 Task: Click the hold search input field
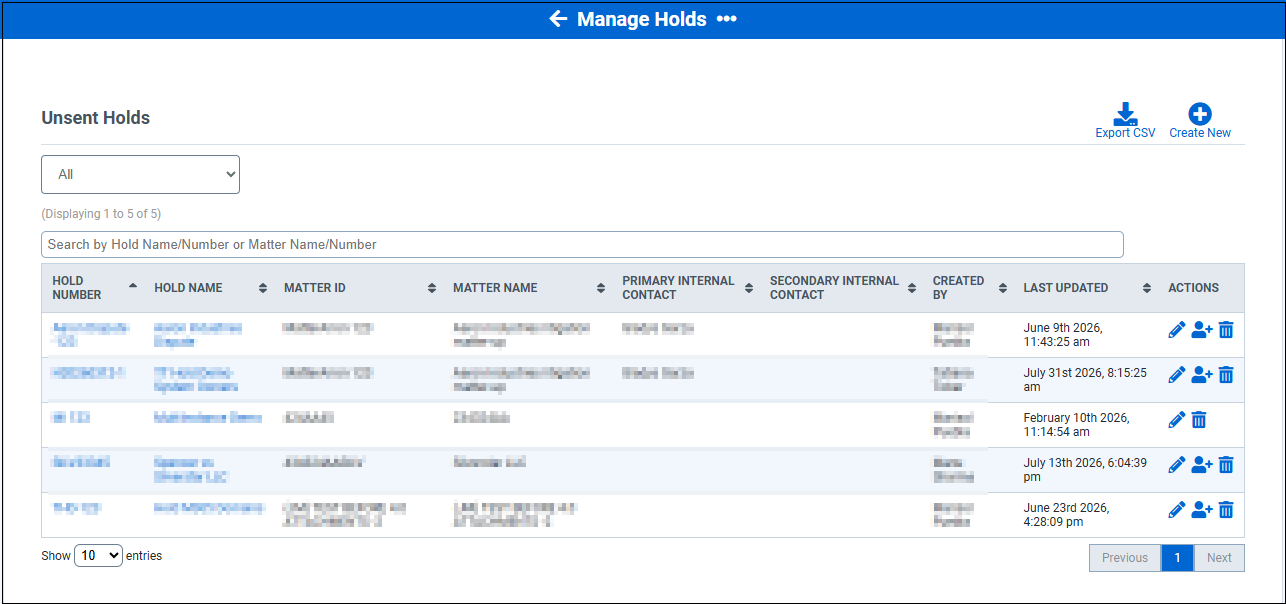tap(582, 244)
